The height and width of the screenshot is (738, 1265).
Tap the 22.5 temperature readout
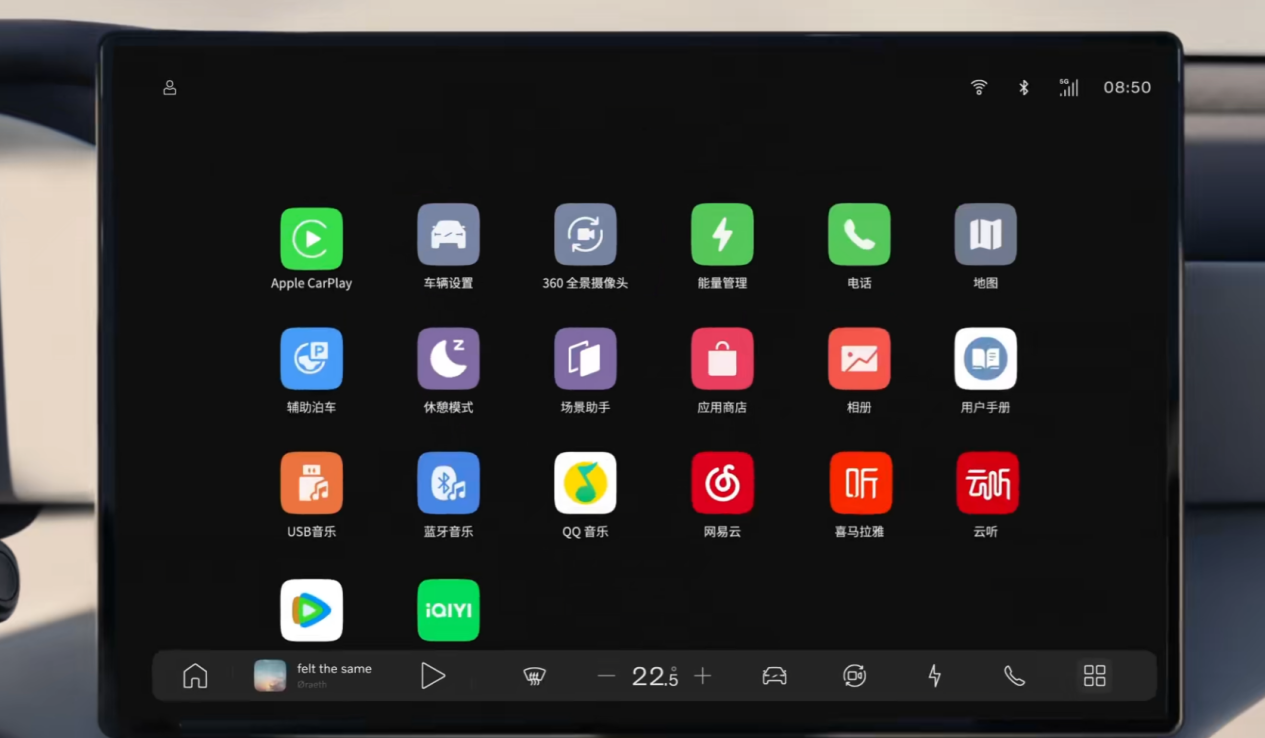[655, 677]
